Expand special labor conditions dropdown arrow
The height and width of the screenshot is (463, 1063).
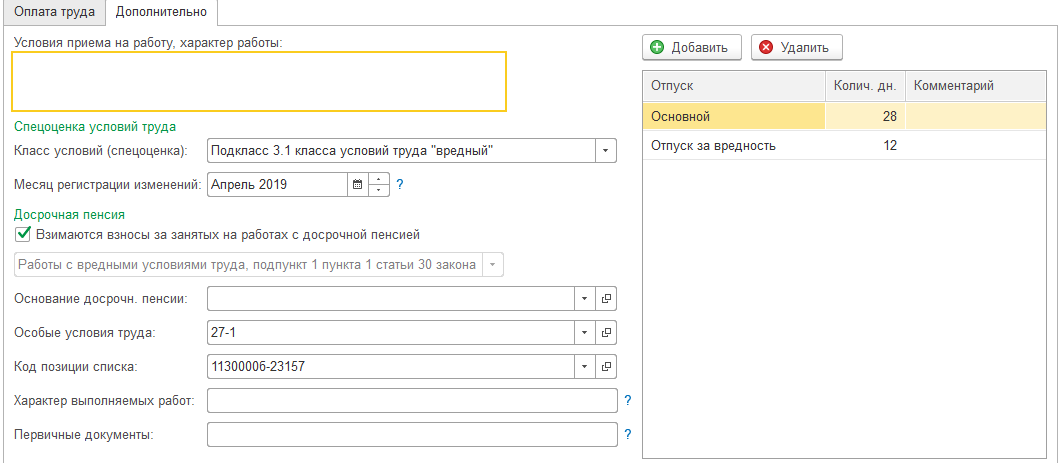click(584, 332)
